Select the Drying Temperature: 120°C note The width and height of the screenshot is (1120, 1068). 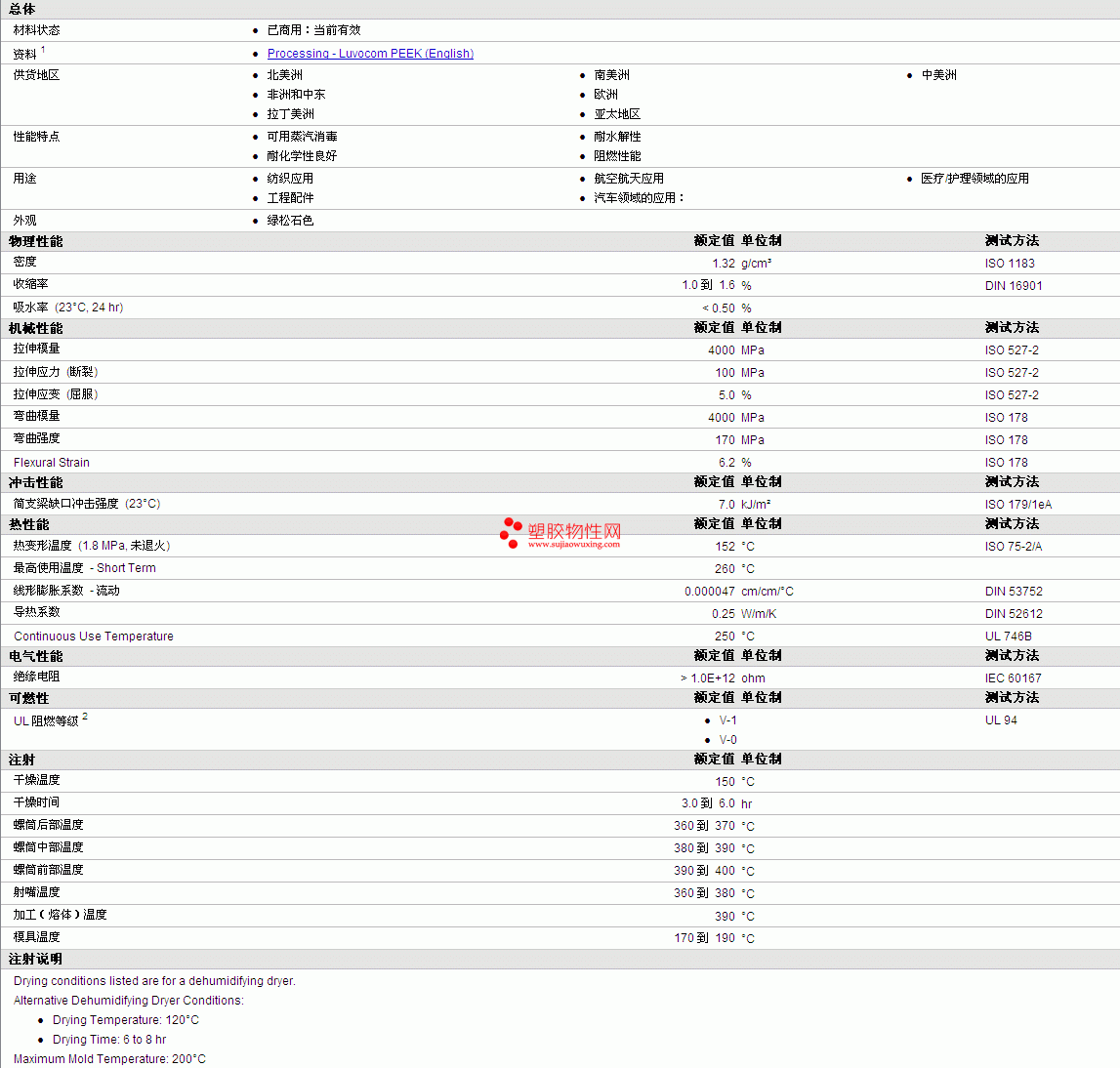click(x=126, y=1020)
